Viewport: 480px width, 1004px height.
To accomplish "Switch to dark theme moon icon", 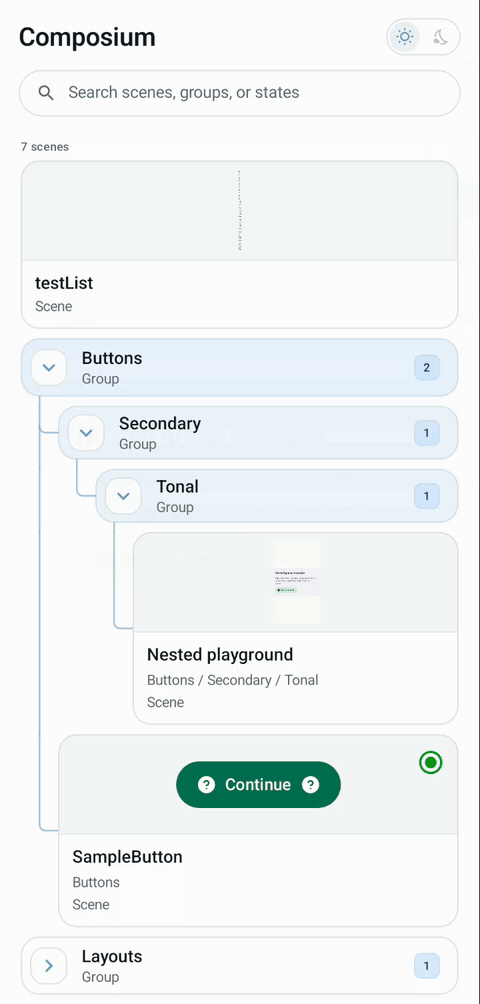I will 440,37.
